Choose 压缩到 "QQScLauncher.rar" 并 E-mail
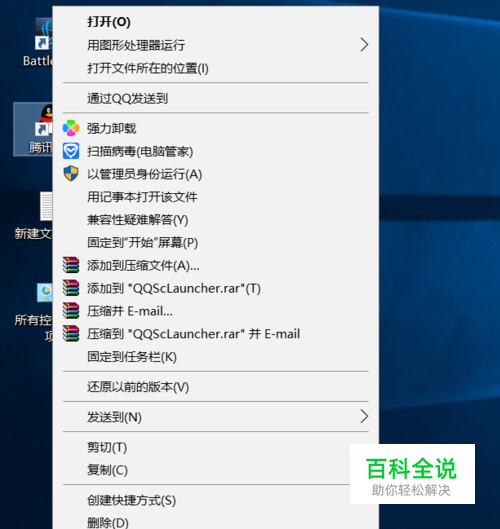 pyautogui.click(x=216, y=334)
